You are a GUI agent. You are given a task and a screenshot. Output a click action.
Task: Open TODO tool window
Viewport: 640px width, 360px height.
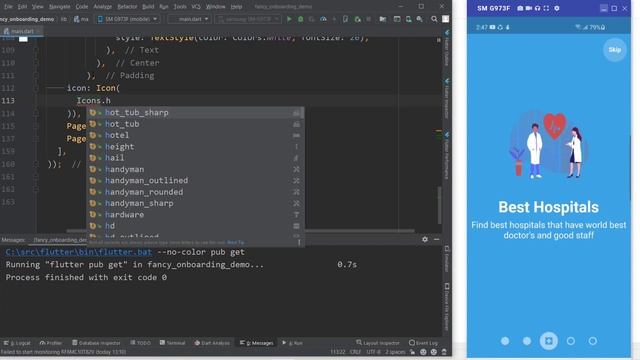click(x=141, y=343)
